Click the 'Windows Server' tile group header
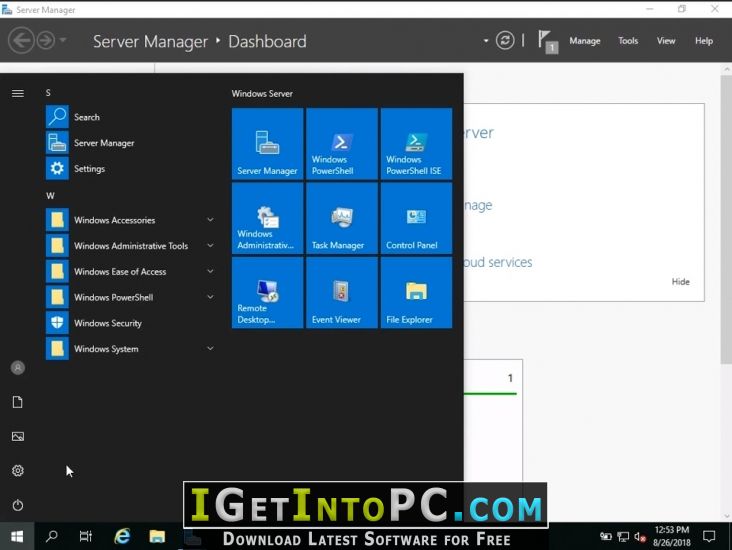 [x=262, y=93]
